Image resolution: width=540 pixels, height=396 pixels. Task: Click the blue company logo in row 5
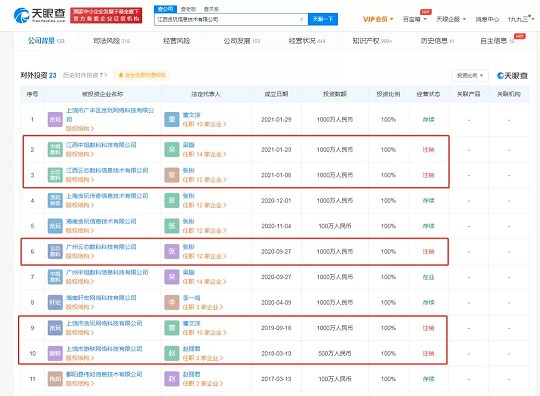pyautogui.click(x=55, y=226)
